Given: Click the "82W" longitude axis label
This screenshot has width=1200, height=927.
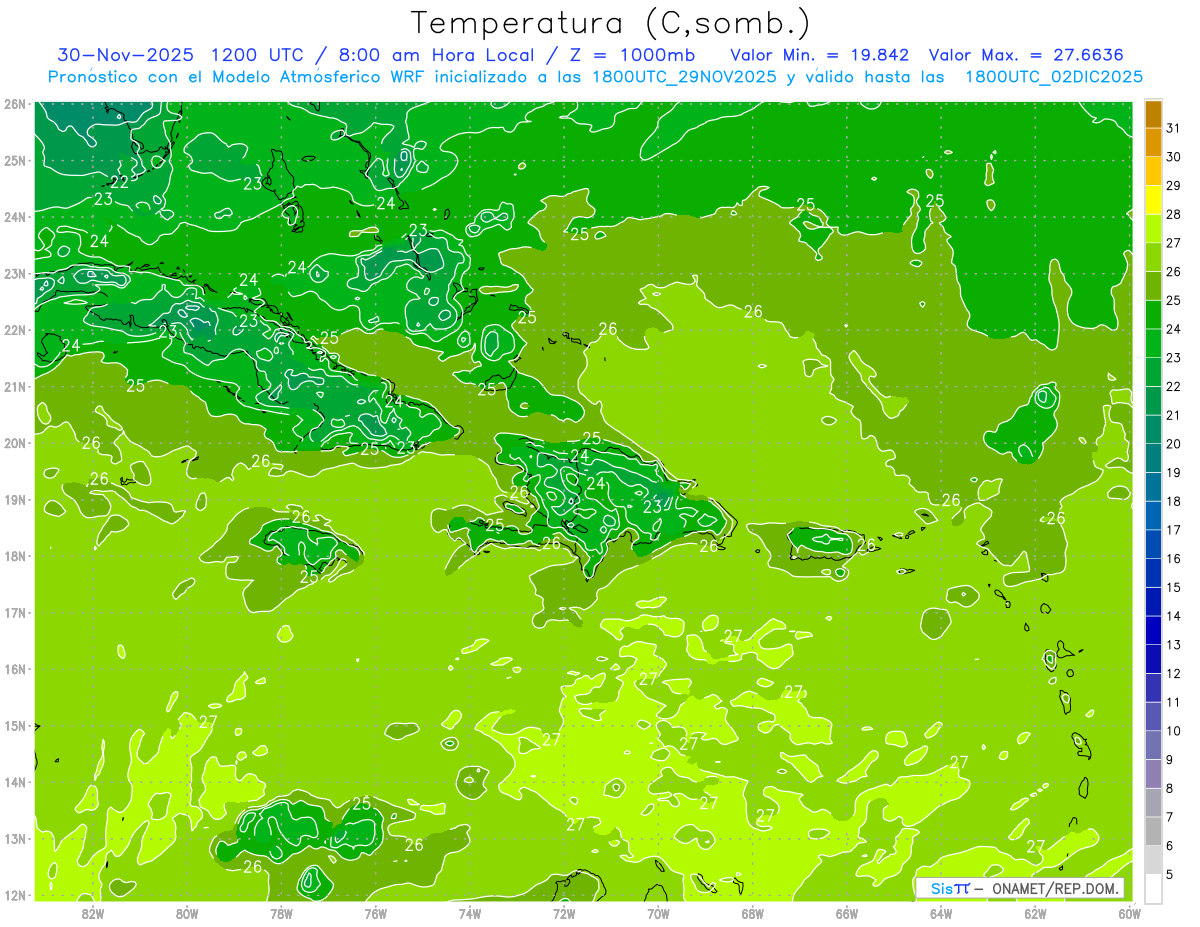Looking at the screenshot, I should pyautogui.click(x=92, y=913).
